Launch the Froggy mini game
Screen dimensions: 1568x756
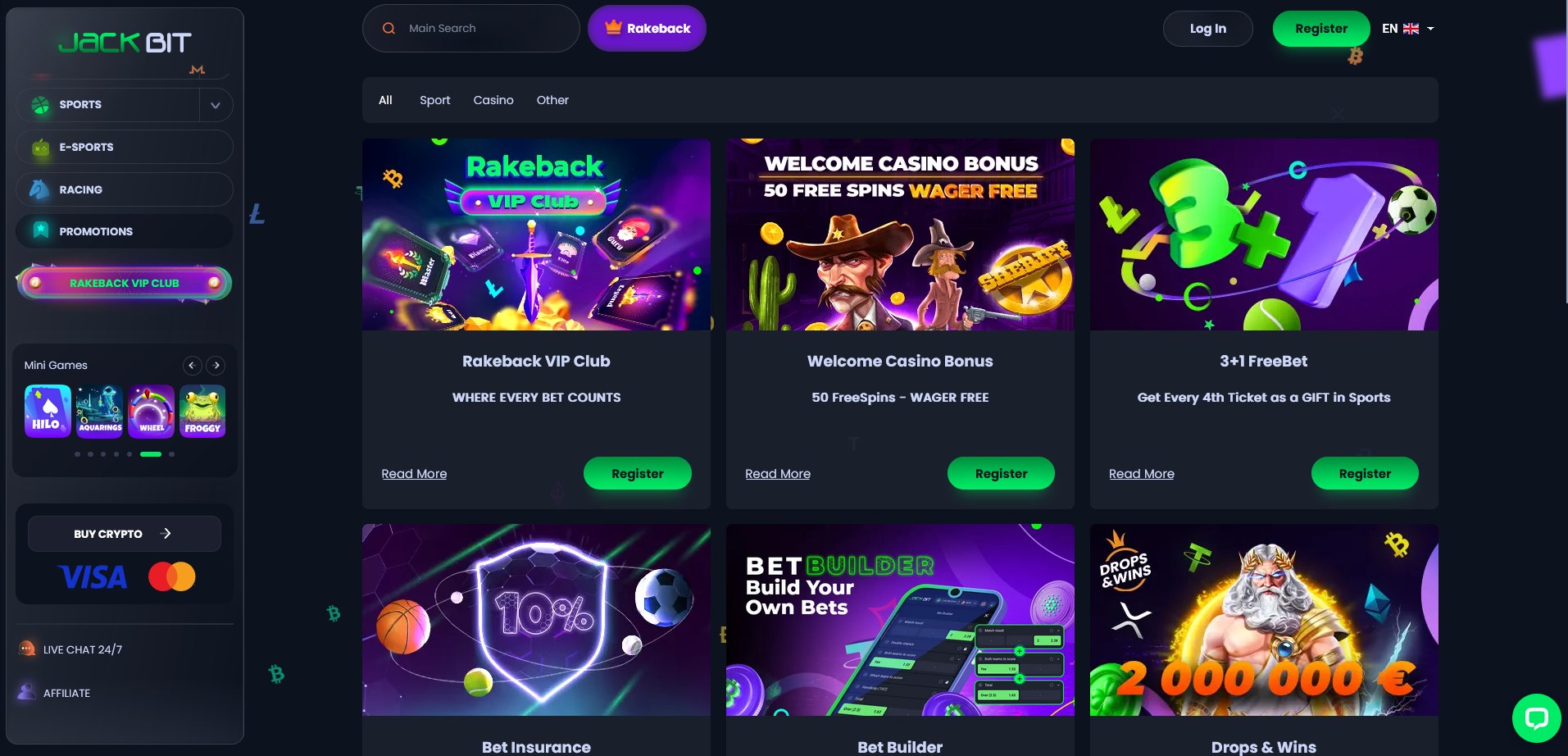point(202,411)
